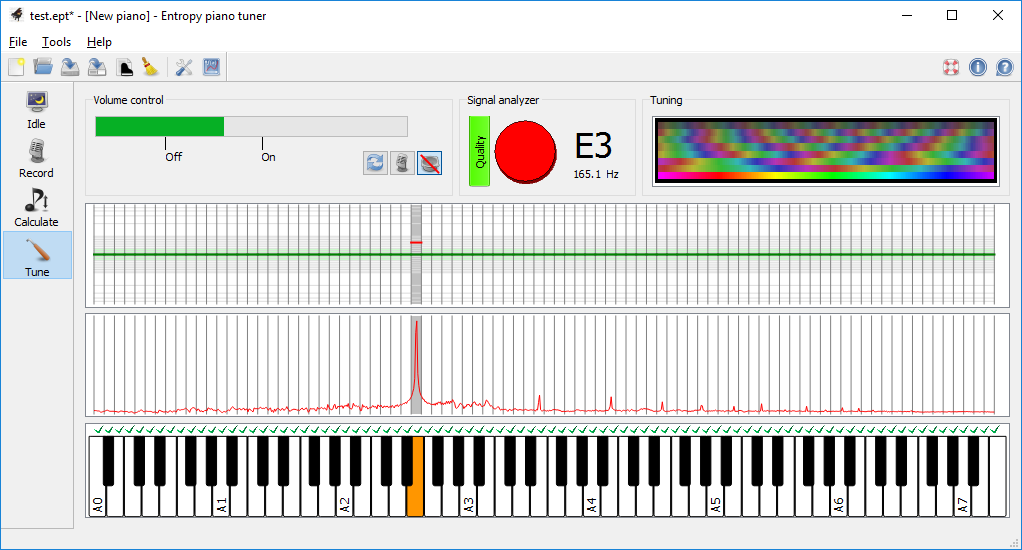Show About info icon
The height and width of the screenshot is (550, 1022).
coord(978,67)
